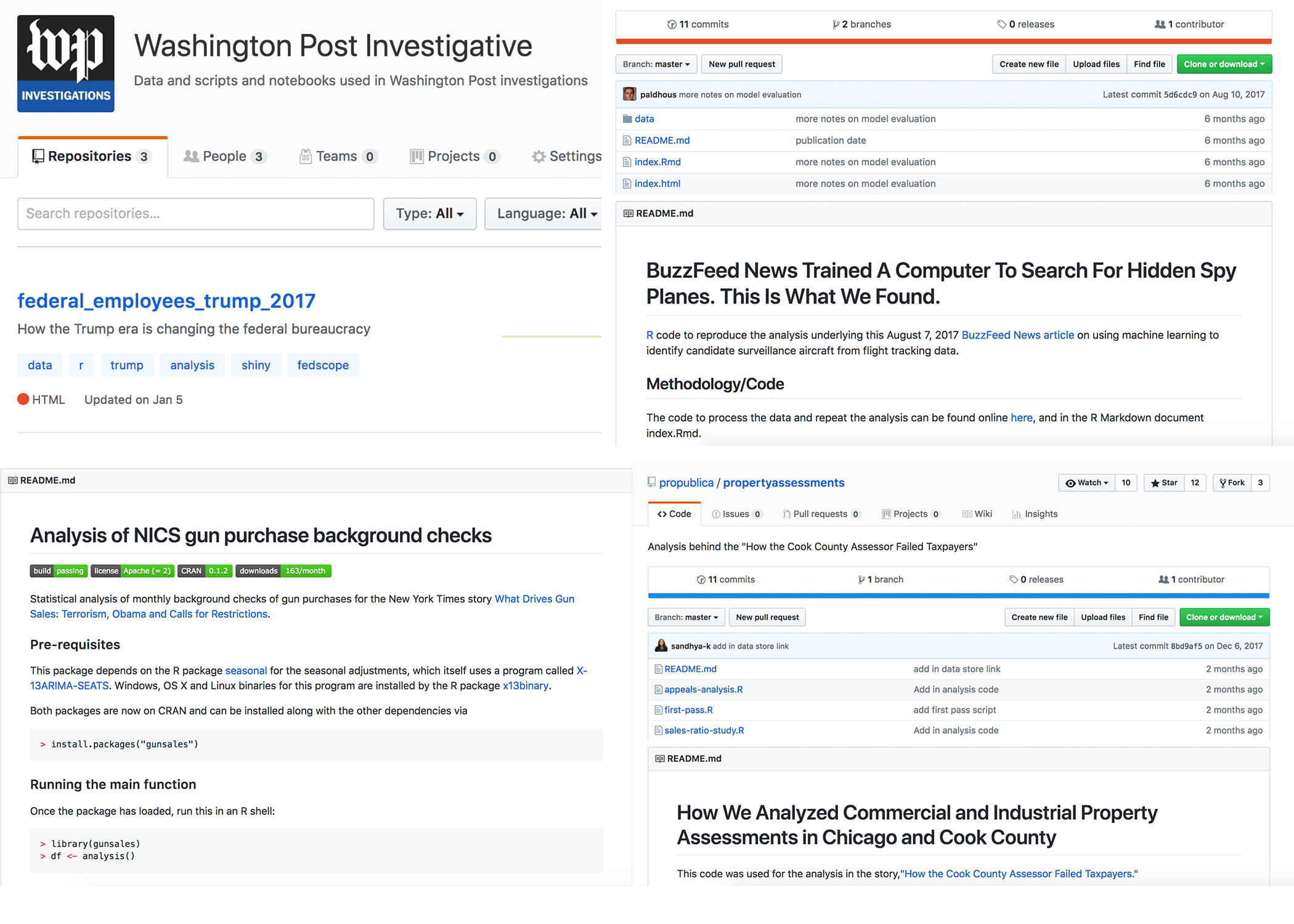1294x924 pixels.
Task: Open the Insights tab
Action: (x=1035, y=514)
